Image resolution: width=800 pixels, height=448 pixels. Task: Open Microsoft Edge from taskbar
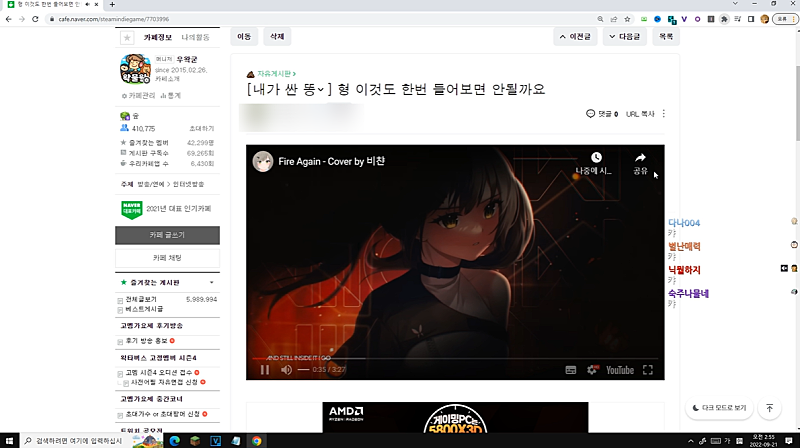click(174, 441)
